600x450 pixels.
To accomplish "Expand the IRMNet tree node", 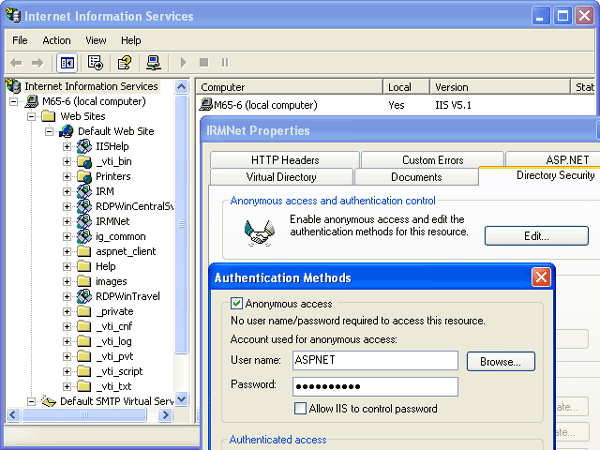I will [x=67, y=221].
